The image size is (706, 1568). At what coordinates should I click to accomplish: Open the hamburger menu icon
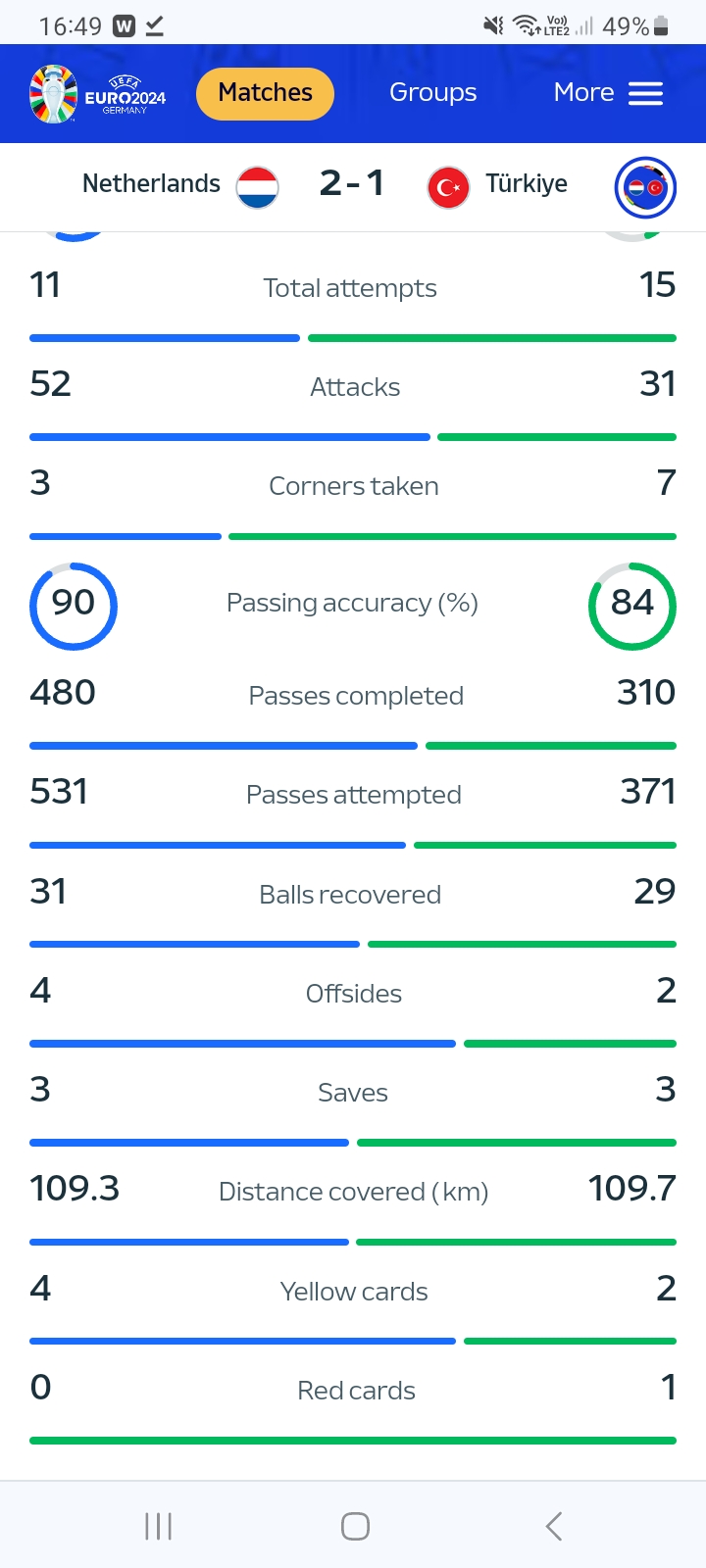[x=645, y=93]
